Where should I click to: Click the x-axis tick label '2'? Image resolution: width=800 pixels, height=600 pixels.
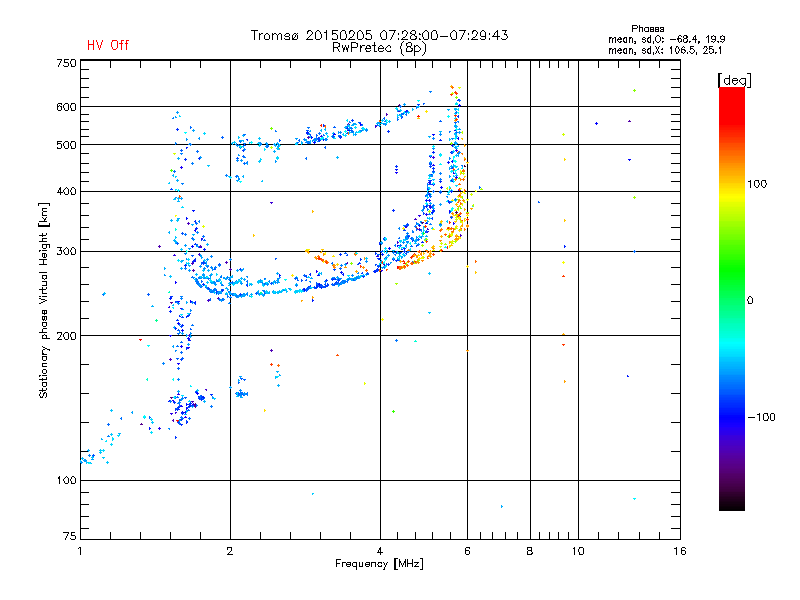point(230,551)
